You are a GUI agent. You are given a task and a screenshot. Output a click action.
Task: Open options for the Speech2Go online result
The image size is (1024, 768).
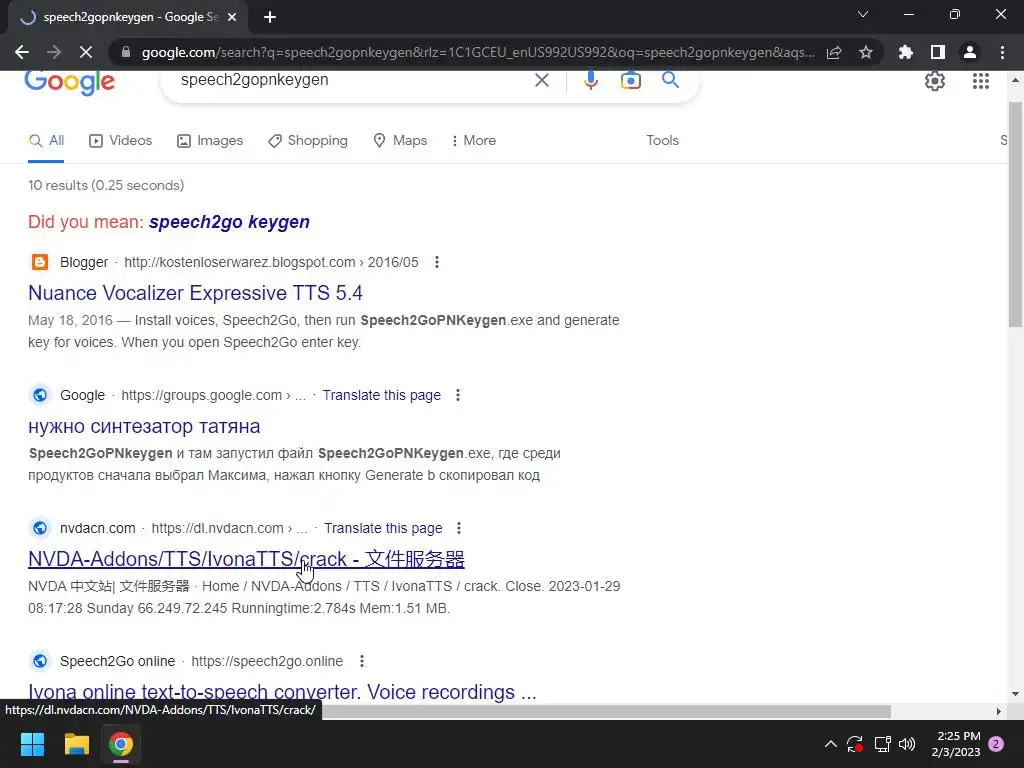tap(362, 661)
